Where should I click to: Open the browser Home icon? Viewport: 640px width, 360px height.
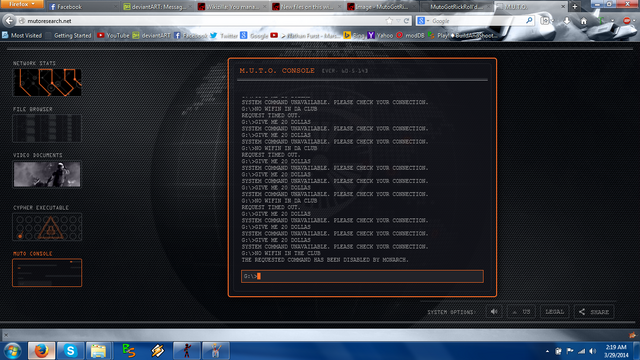584,21
